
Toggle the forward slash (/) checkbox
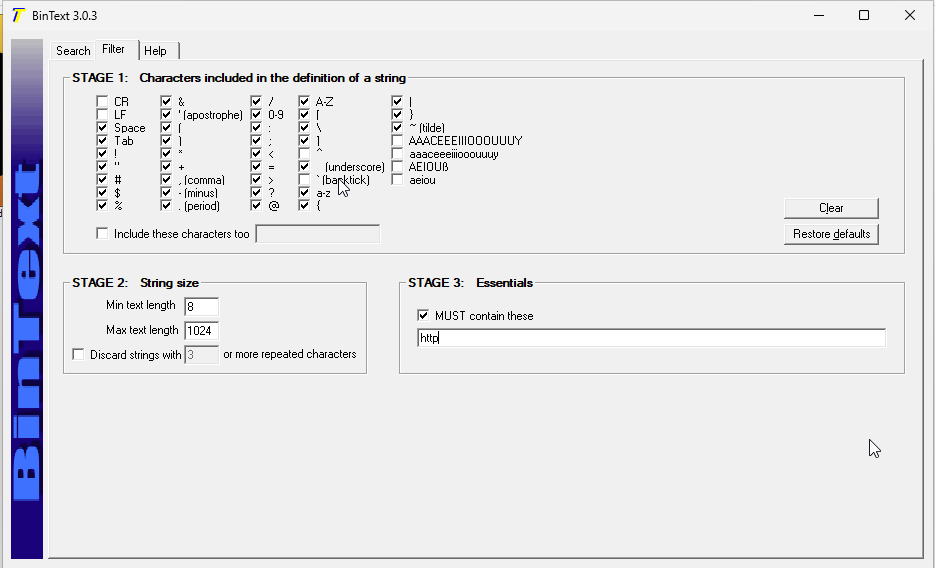[x=256, y=101]
